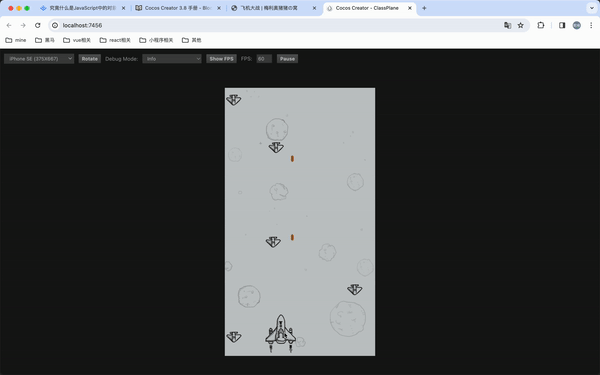Reload the localhost page
This screenshot has width=600, height=375.
click(x=38, y=25)
